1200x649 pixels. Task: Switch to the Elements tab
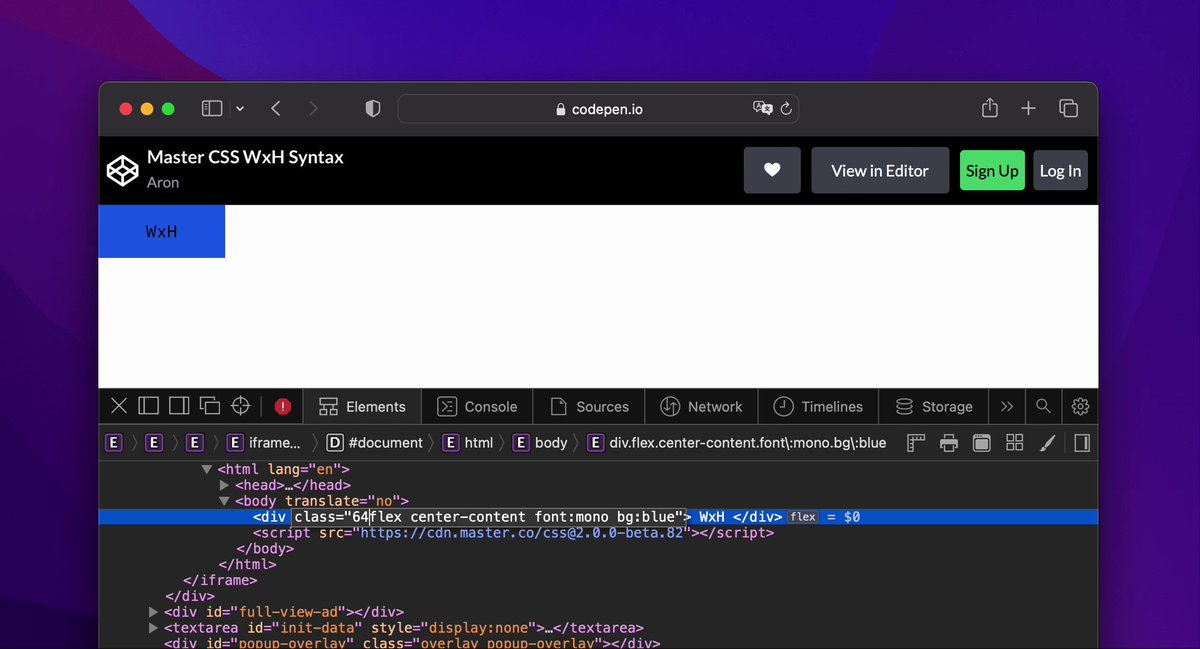(x=362, y=407)
